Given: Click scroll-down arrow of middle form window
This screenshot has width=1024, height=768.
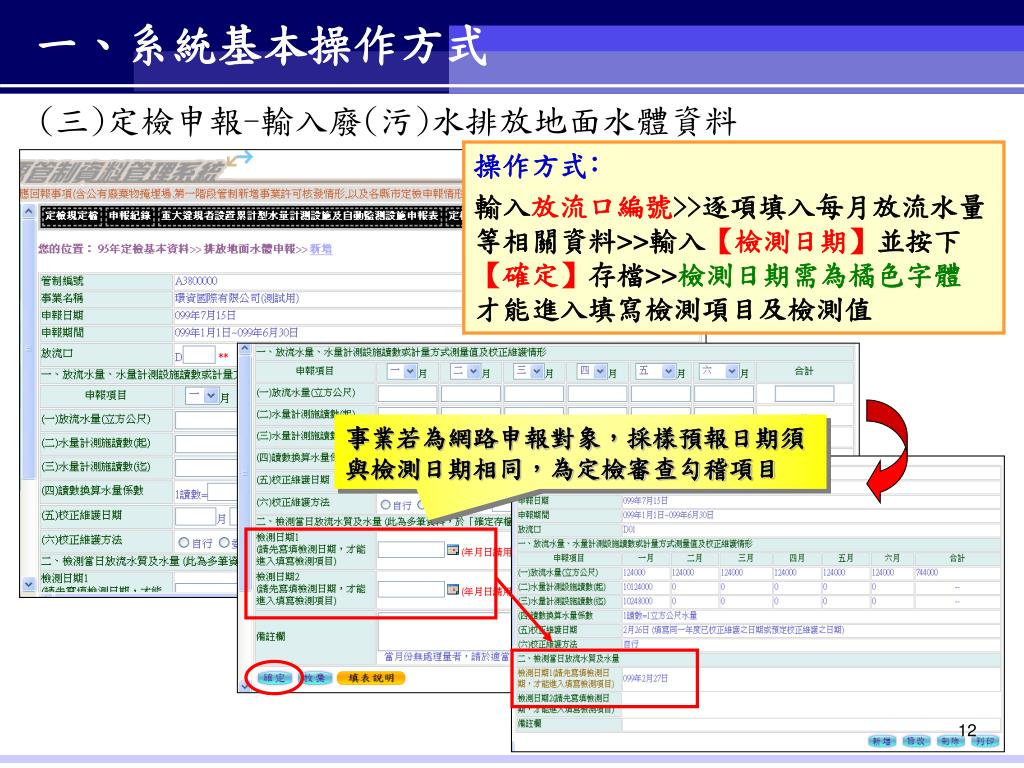Looking at the screenshot, I should coord(246,686).
